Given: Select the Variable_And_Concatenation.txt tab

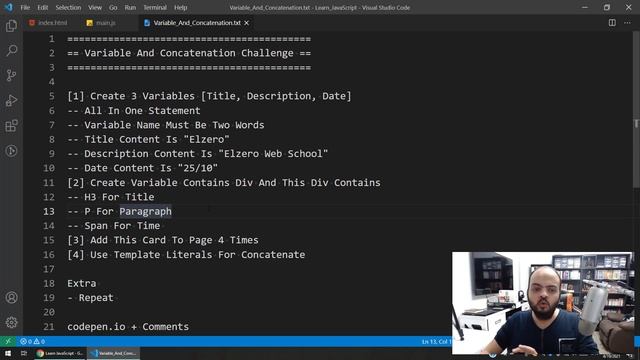Looking at the screenshot, I should [197, 23].
